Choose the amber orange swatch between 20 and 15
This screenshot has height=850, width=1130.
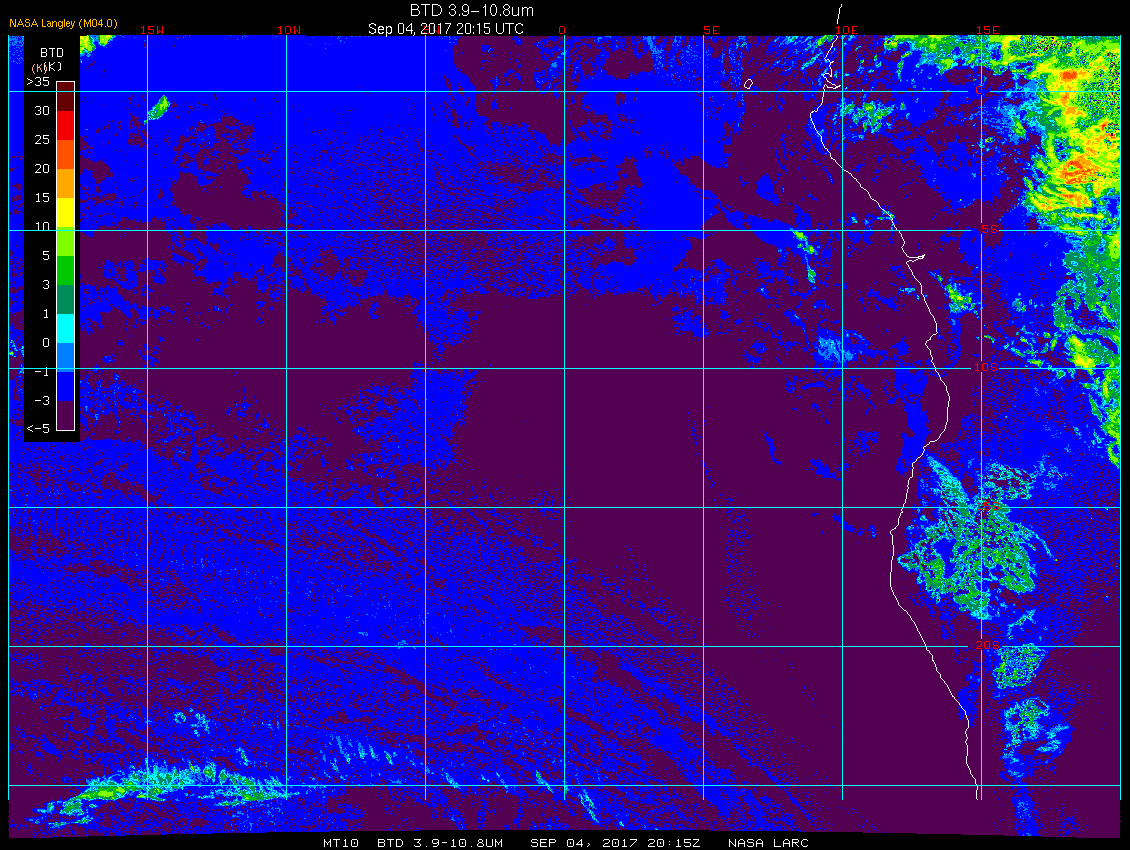tap(66, 184)
